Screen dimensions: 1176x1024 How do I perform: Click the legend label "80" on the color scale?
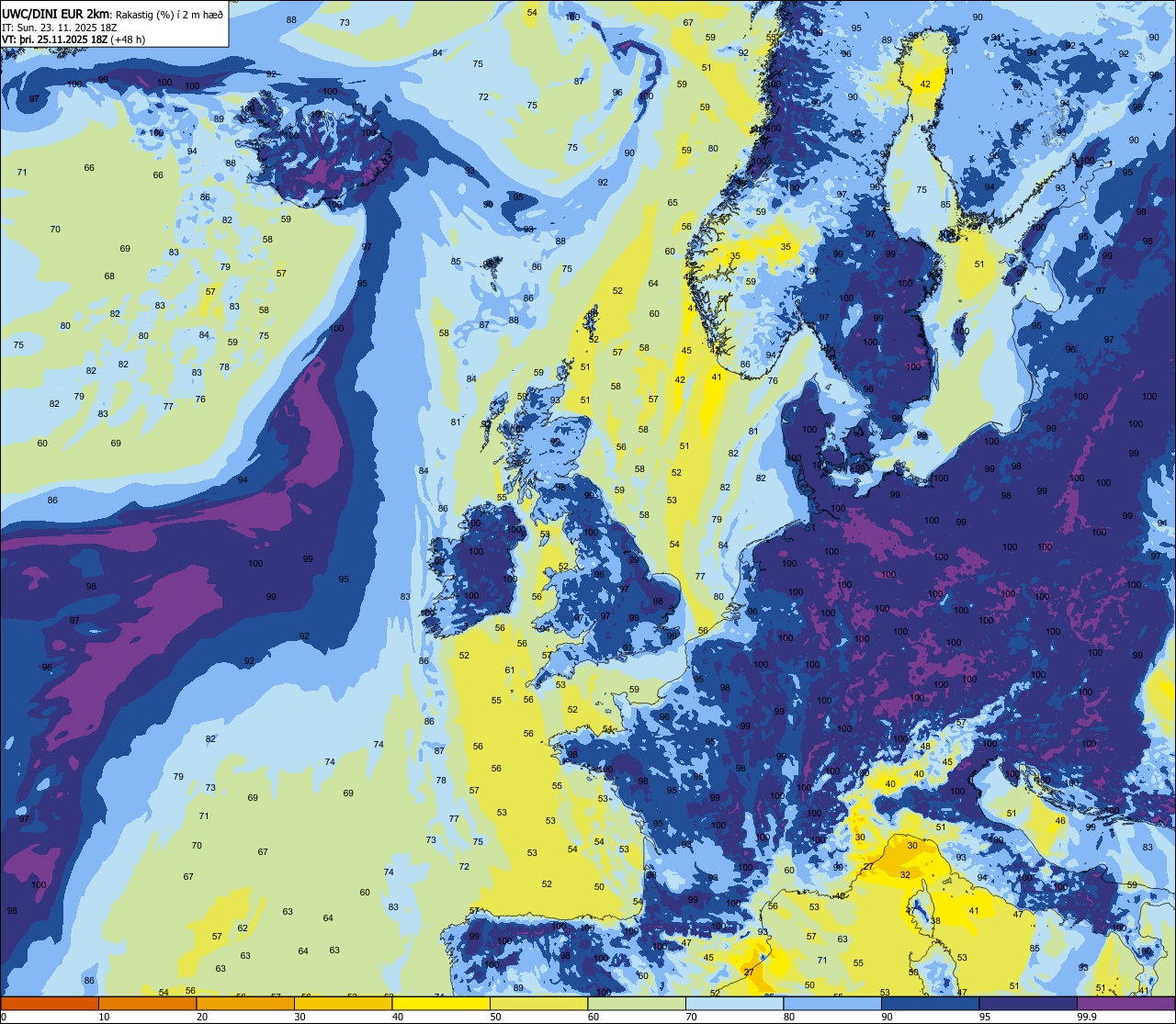(x=789, y=1016)
